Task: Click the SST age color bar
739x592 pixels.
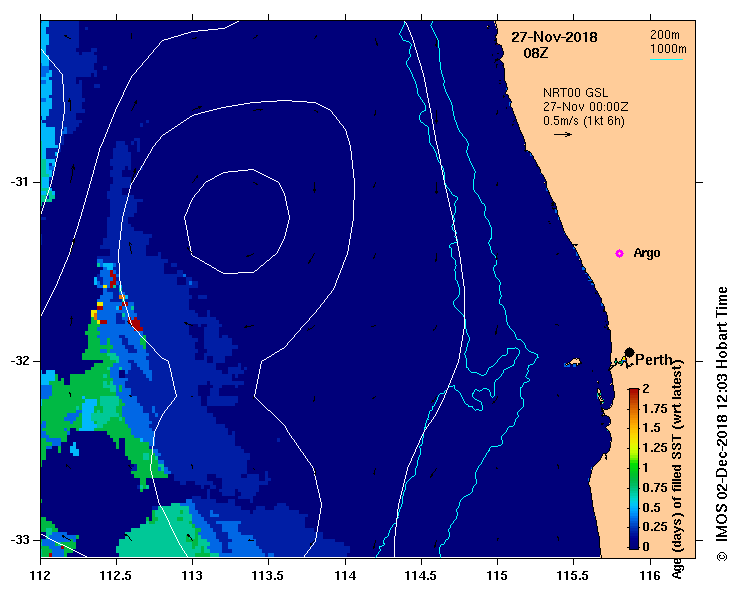Action: click(634, 469)
